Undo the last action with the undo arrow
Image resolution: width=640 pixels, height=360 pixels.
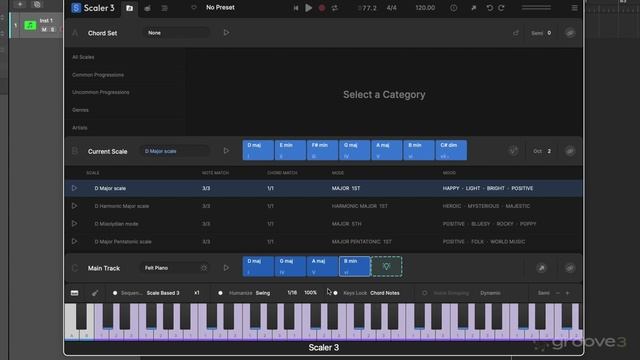489,8
